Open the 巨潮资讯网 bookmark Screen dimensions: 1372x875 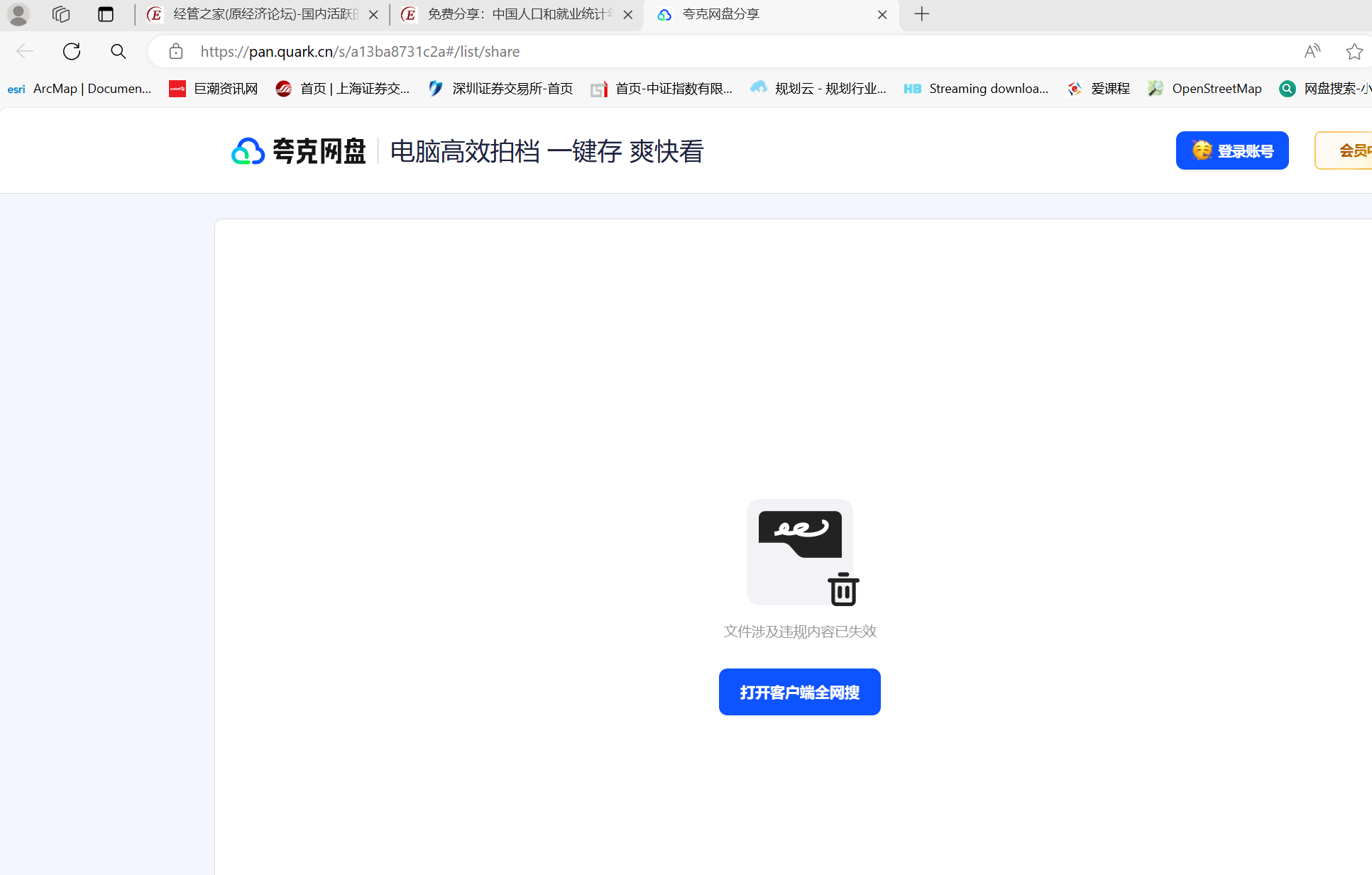[214, 89]
